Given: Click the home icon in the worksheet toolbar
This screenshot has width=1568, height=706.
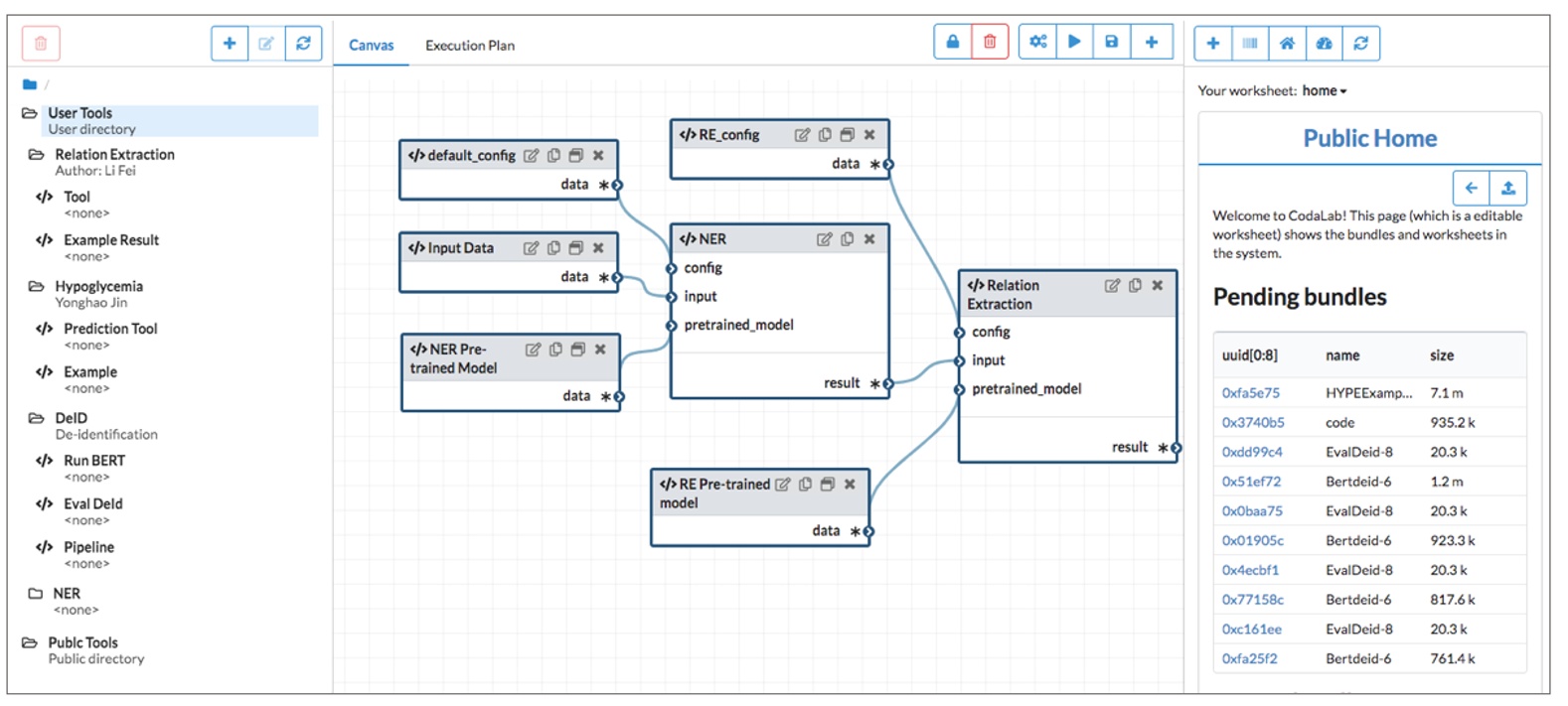Looking at the screenshot, I should [x=1287, y=43].
